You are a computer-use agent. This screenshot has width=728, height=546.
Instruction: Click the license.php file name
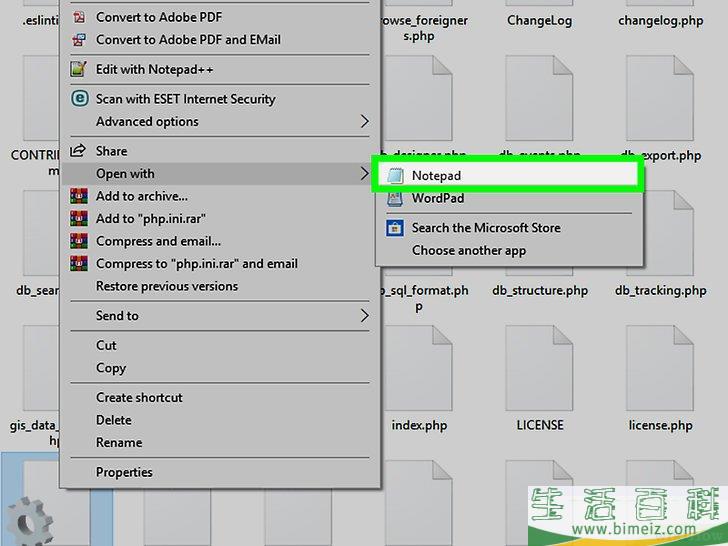(660, 425)
